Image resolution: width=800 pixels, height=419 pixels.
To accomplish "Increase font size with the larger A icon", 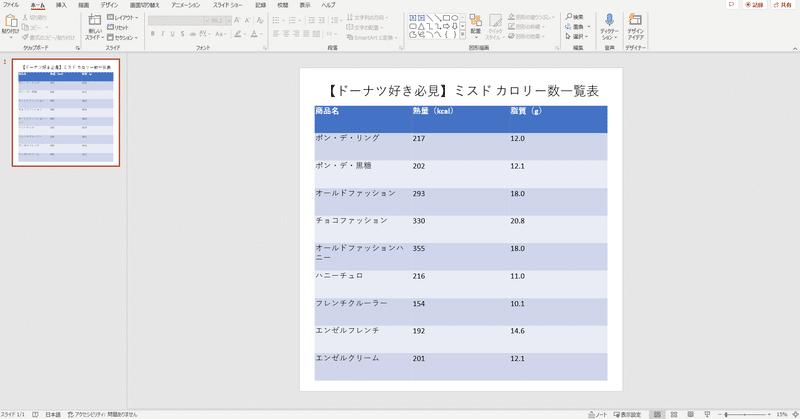I will [x=237, y=20].
